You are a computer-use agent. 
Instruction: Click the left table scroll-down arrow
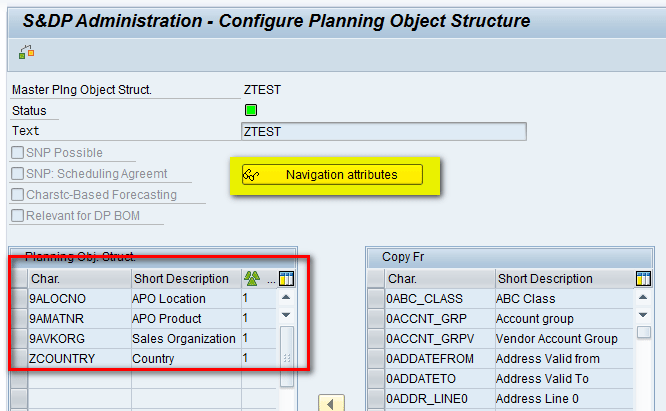(286, 315)
